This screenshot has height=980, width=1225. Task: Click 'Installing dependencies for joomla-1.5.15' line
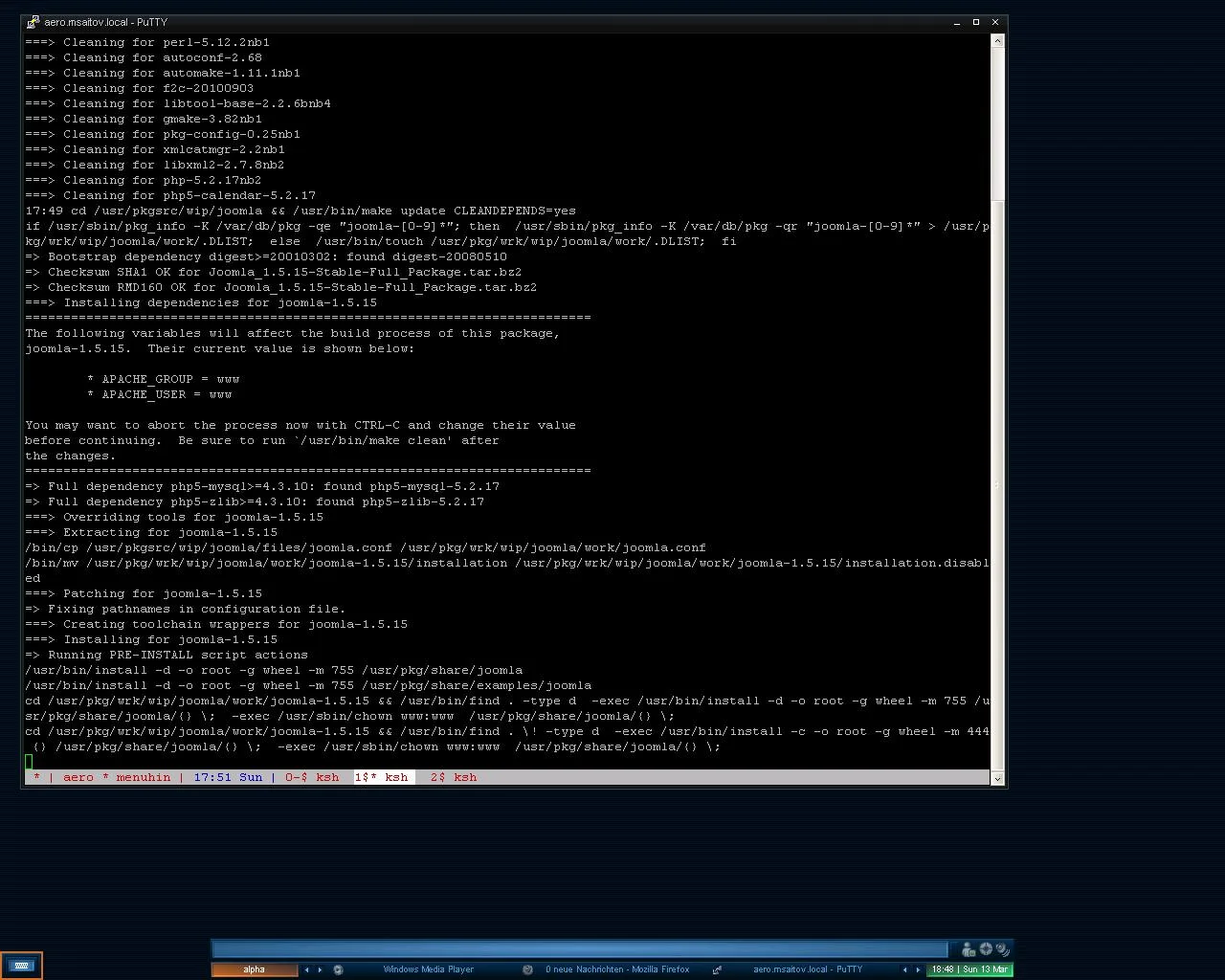pos(201,302)
